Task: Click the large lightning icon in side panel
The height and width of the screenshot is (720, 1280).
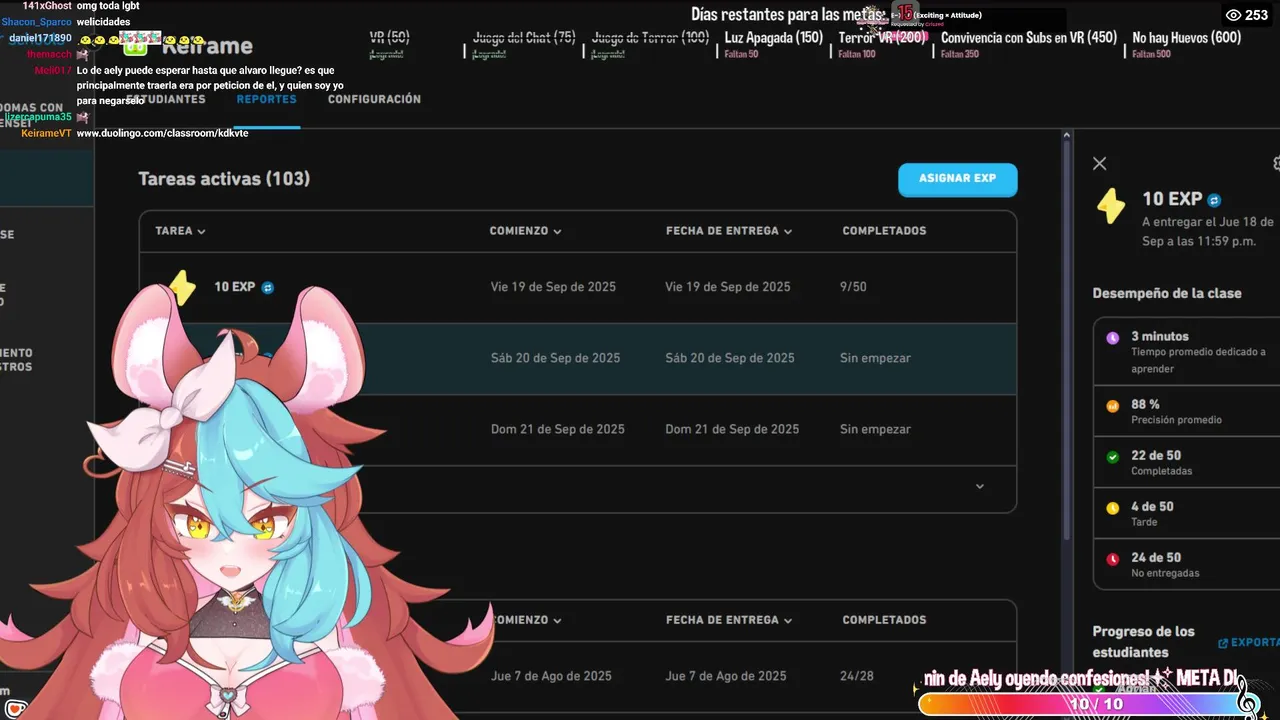Action: (x=1110, y=205)
